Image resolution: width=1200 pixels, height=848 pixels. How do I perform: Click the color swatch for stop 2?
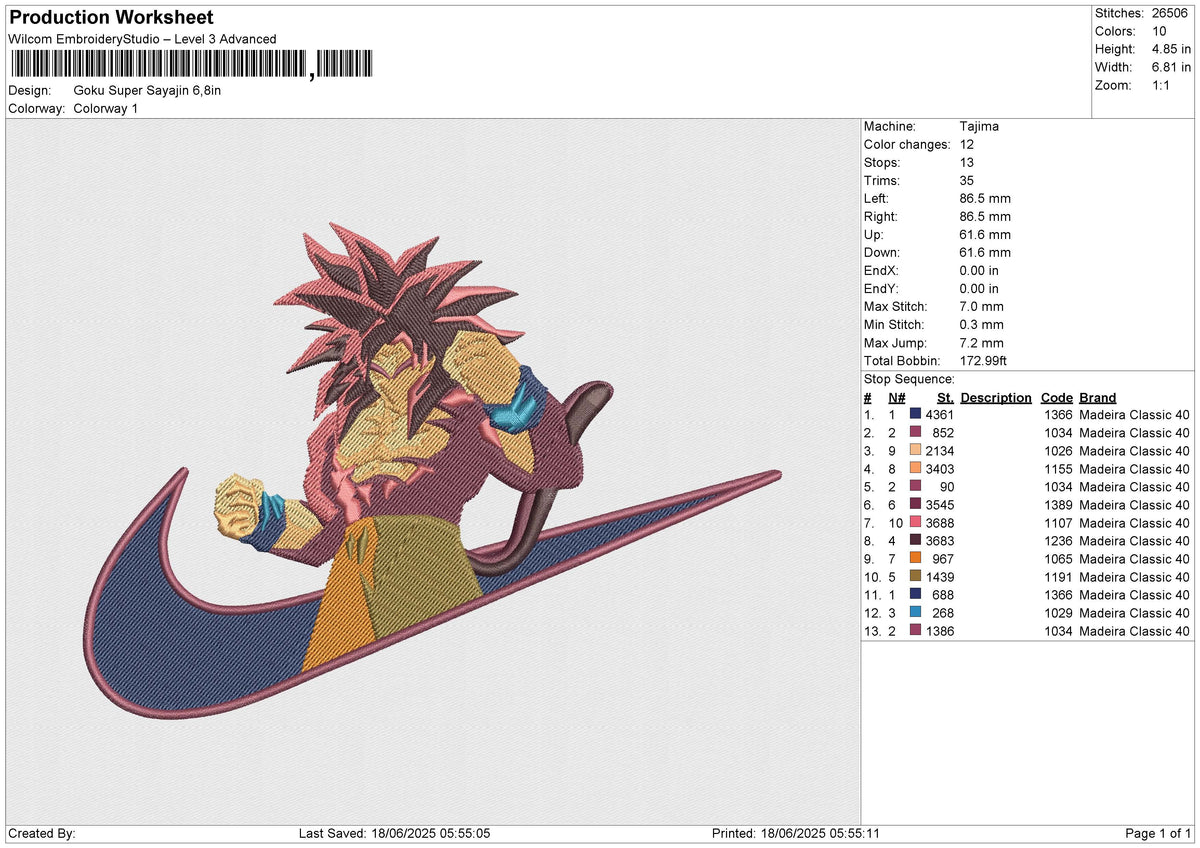coord(915,433)
